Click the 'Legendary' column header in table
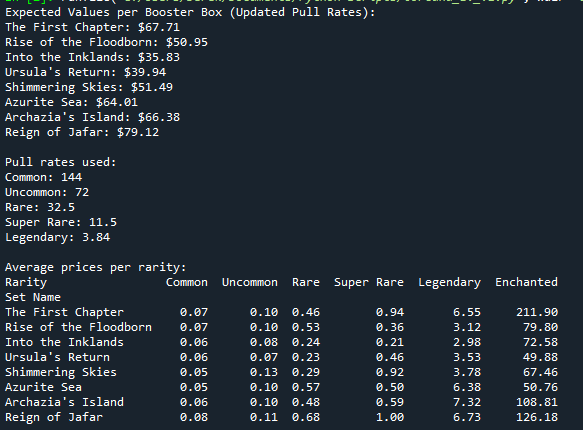583x430 pixels. (x=450, y=282)
